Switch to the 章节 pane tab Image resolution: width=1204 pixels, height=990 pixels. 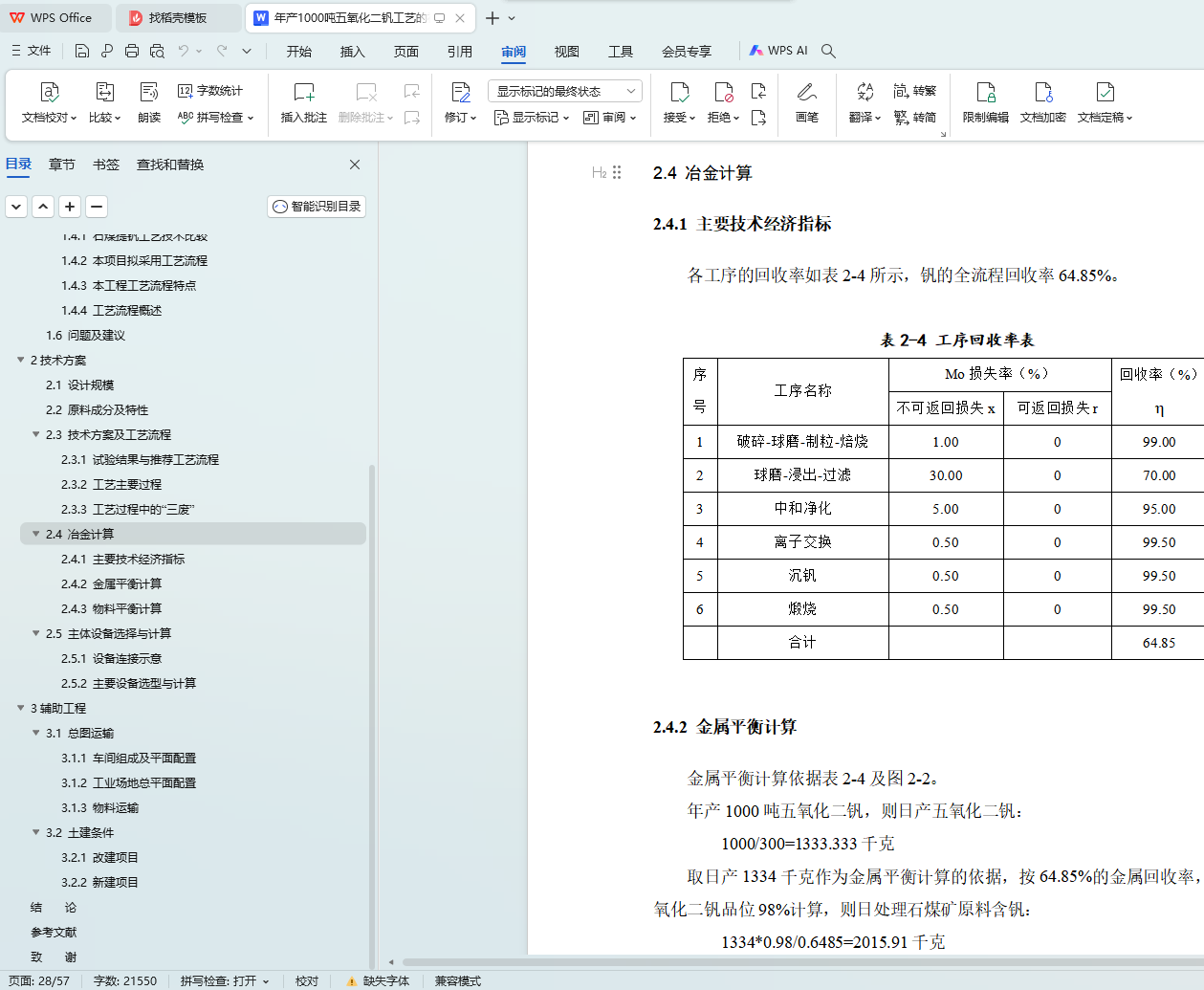click(x=62, y=165)
